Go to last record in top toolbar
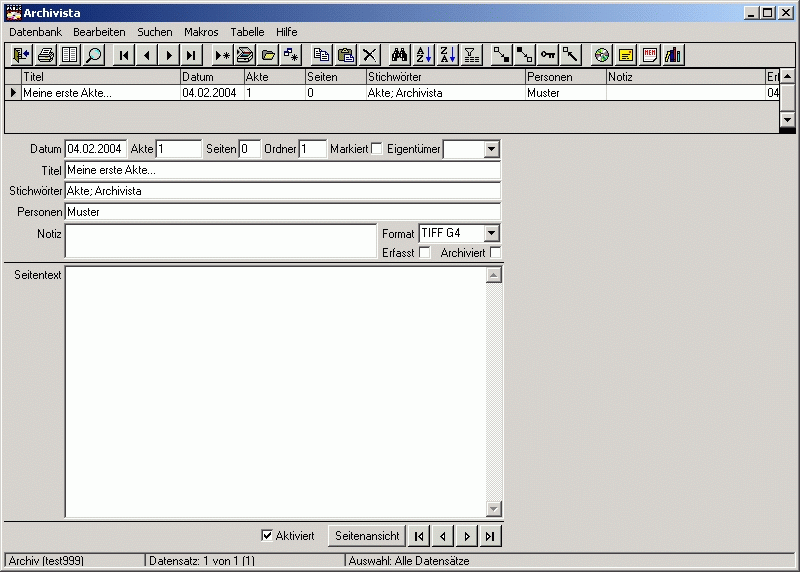This screenshot has width=800, height=572. [191, 55]
